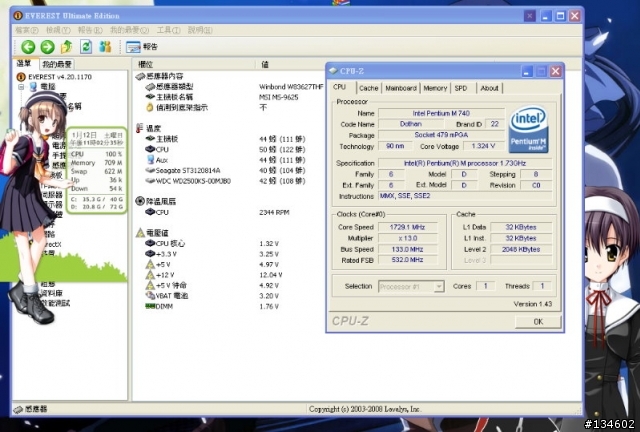Screen dimensions: 640x432
Task: Switch to the Memory tab in CPU-Z
Action: click(435, 88)
